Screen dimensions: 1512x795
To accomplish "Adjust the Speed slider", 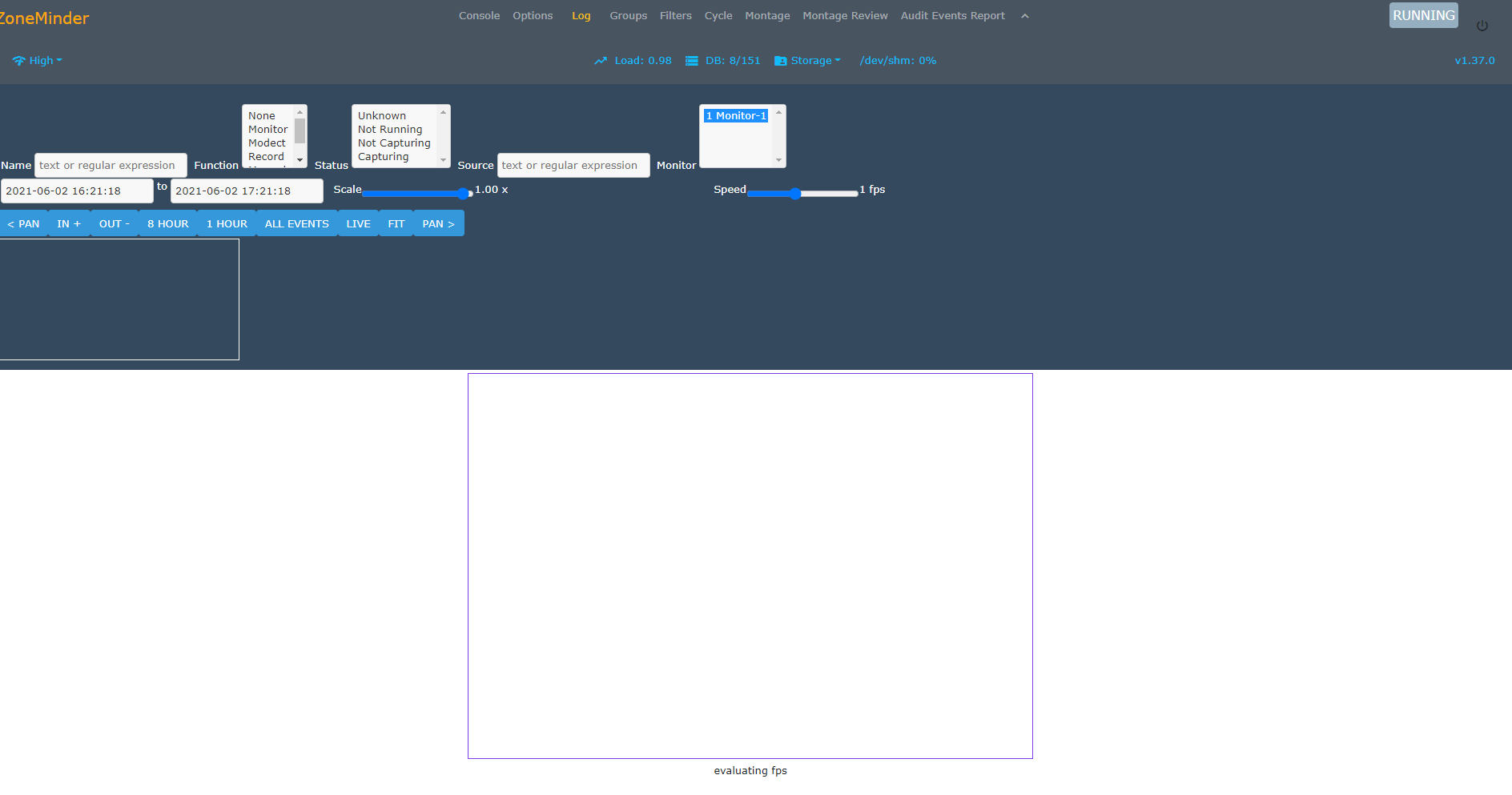I will tap(802, 193).
